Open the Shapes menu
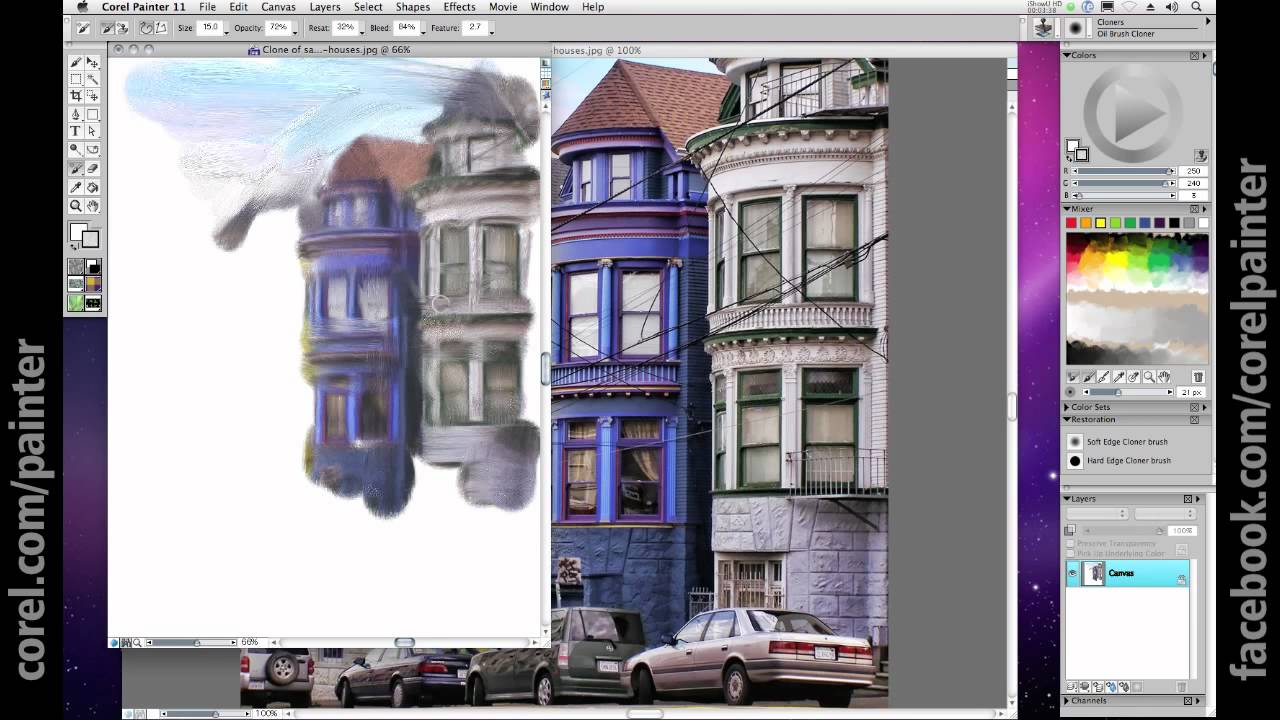Viewport: 1280px width, 720px height. click(413, 7)
